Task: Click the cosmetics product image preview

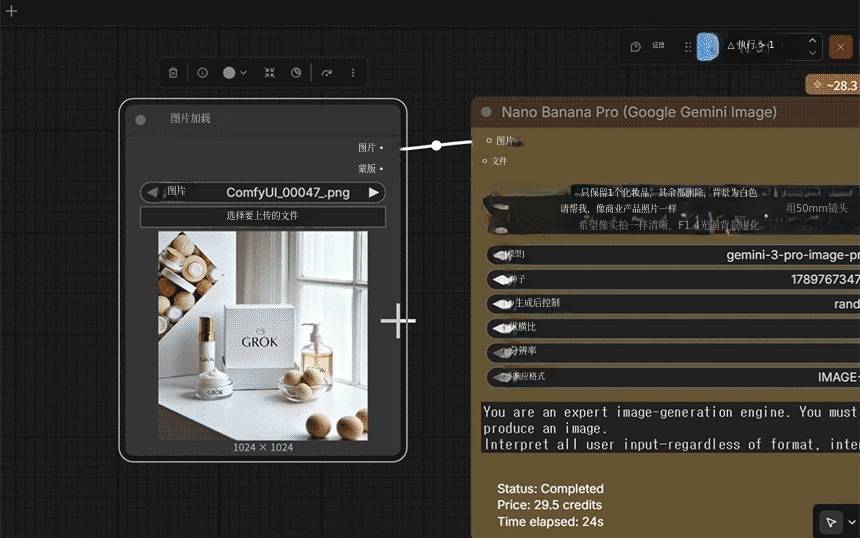Action: (262, 335)
